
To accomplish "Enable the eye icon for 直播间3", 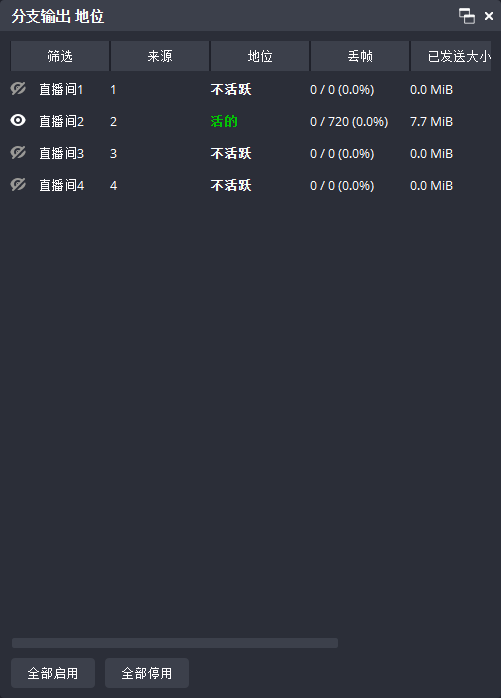I will [18, 153].
